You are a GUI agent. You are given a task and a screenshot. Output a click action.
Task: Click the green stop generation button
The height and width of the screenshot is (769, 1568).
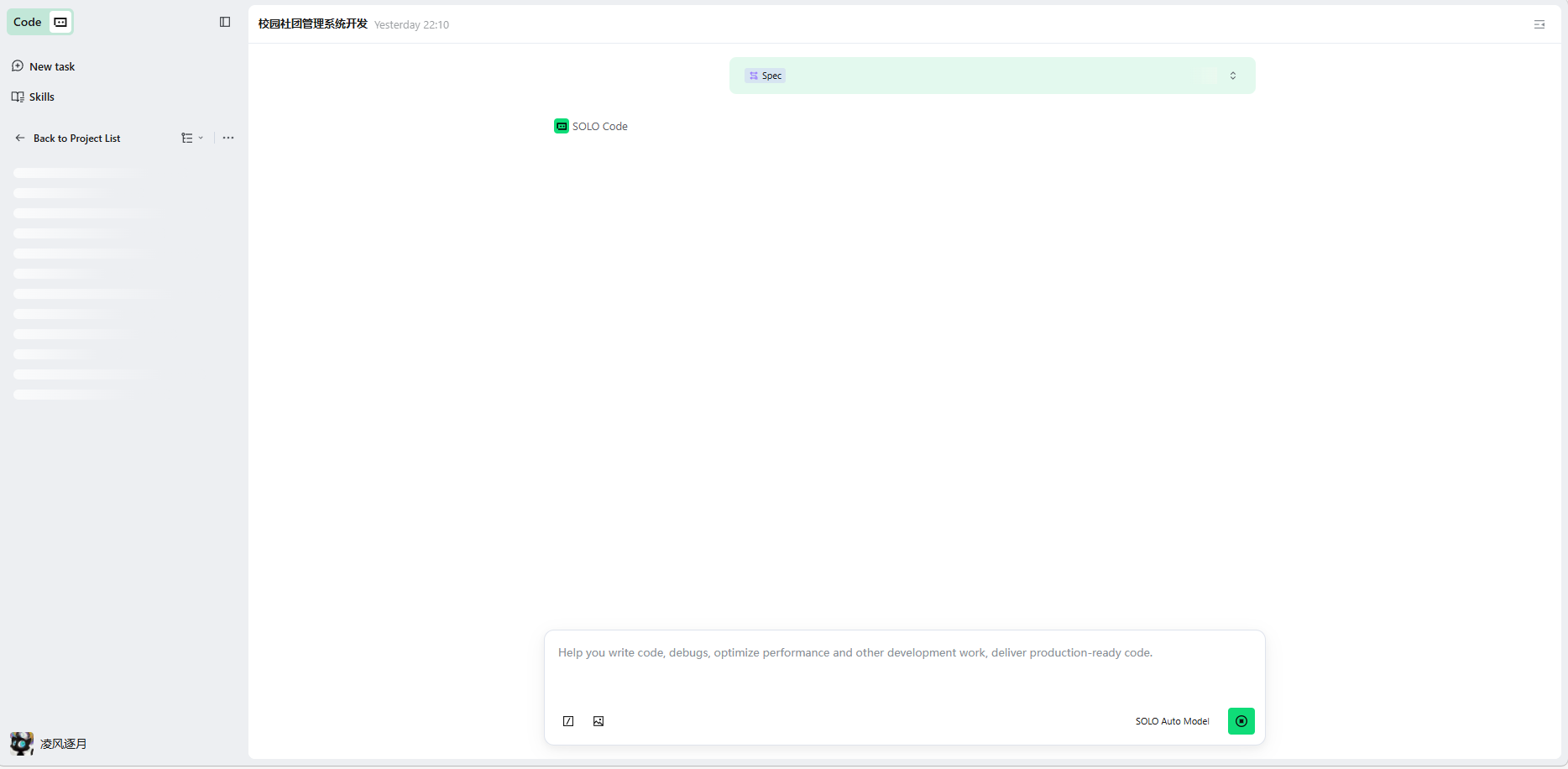[x=1241, y=721]
